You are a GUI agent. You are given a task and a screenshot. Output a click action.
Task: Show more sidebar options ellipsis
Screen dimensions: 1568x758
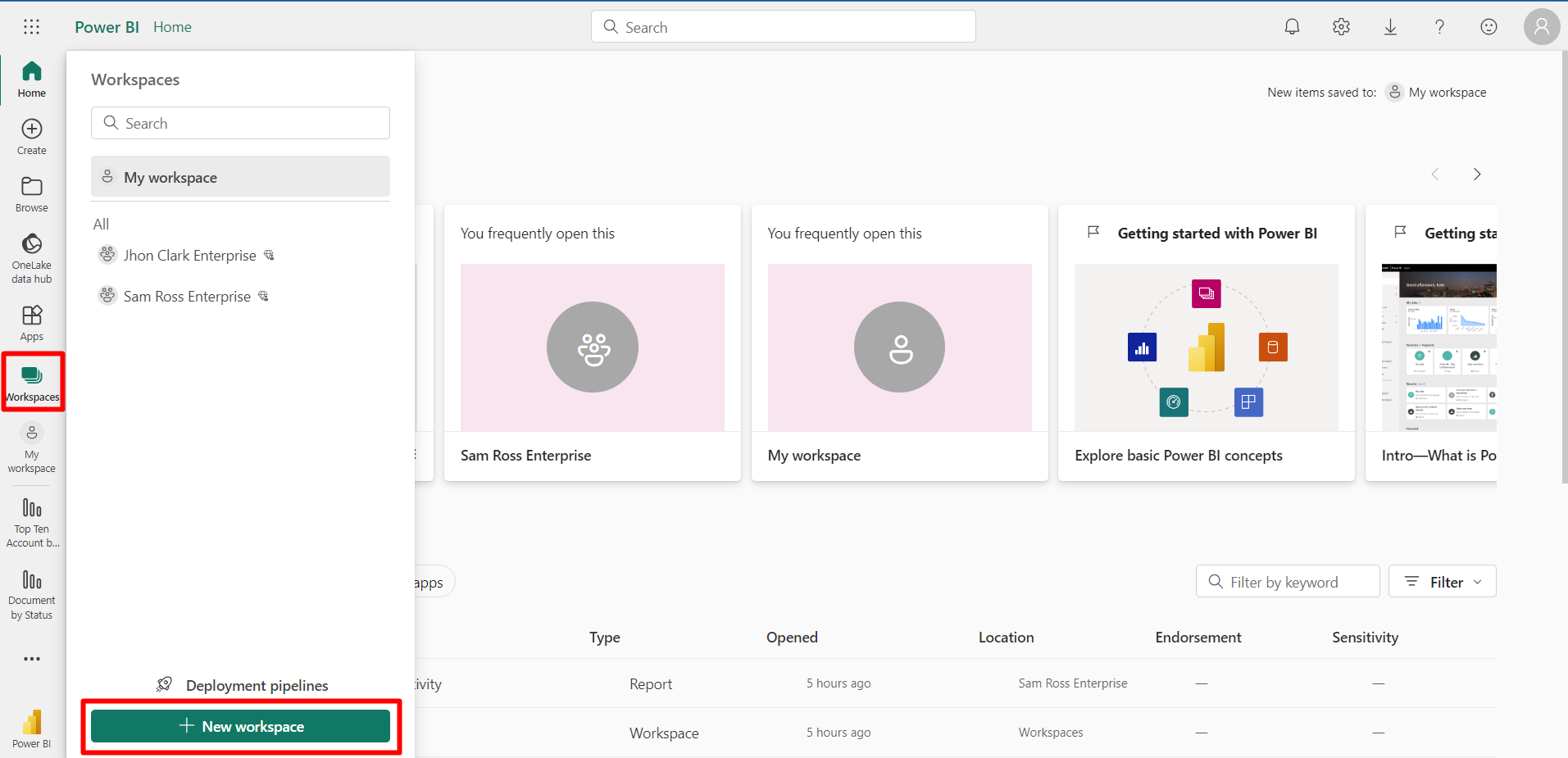pos(32,659)
